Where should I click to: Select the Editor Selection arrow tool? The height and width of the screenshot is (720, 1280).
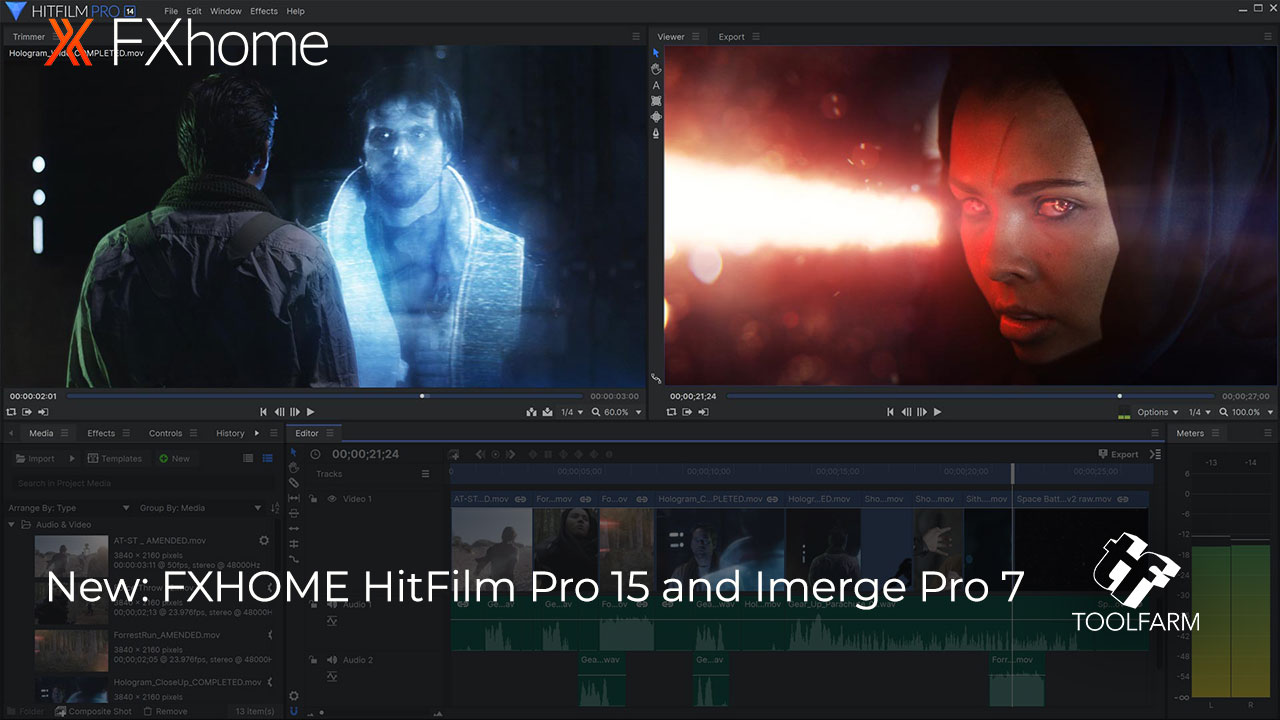click(x=294, y=453)
